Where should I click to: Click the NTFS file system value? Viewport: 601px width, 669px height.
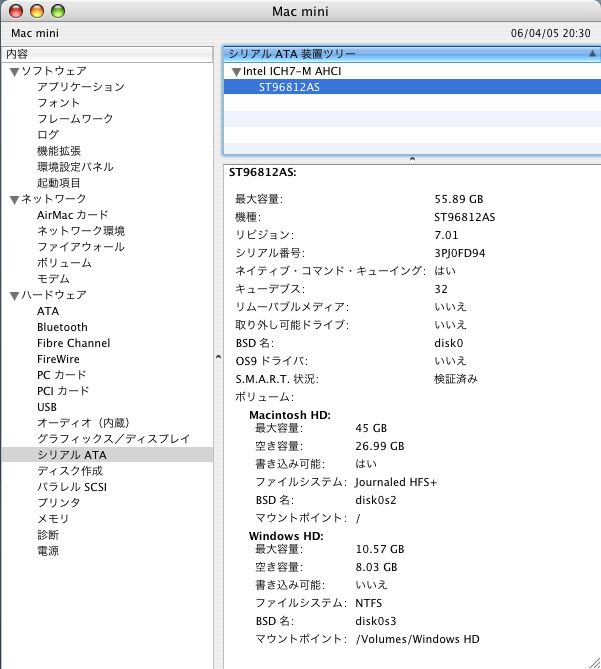[x=369, y=603]
